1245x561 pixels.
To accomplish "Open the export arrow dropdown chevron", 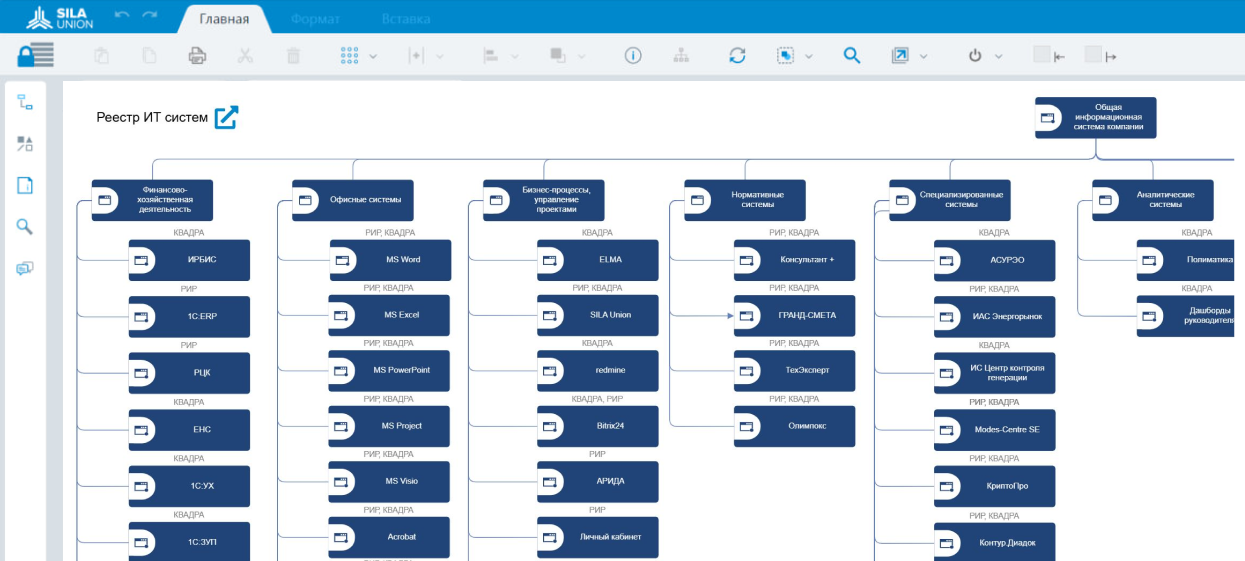I will 924,57.
